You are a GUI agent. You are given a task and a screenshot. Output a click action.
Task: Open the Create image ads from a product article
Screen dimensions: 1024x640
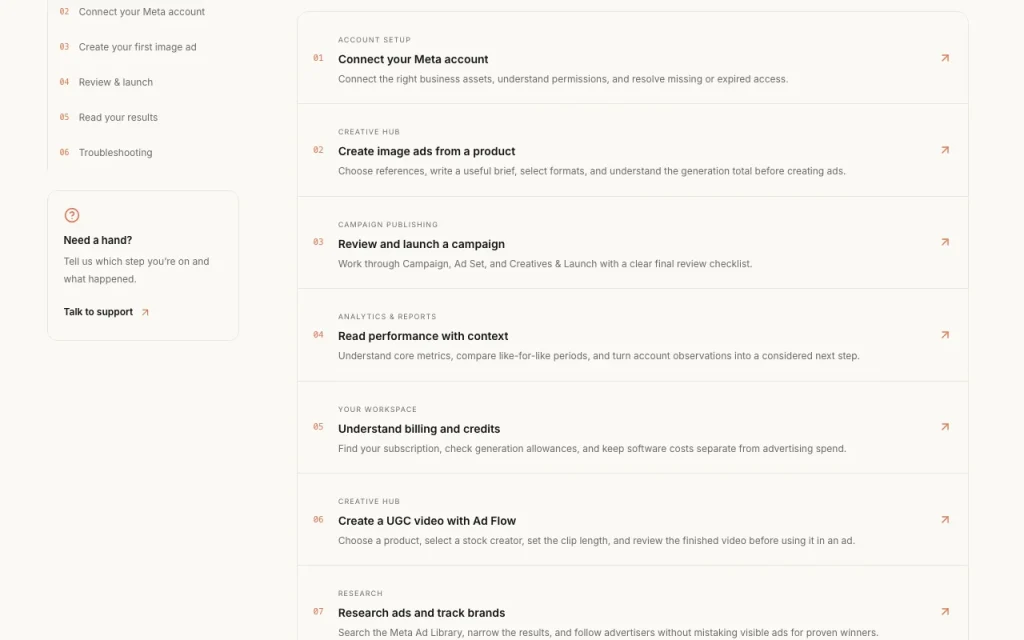click(x=426, y=152)
